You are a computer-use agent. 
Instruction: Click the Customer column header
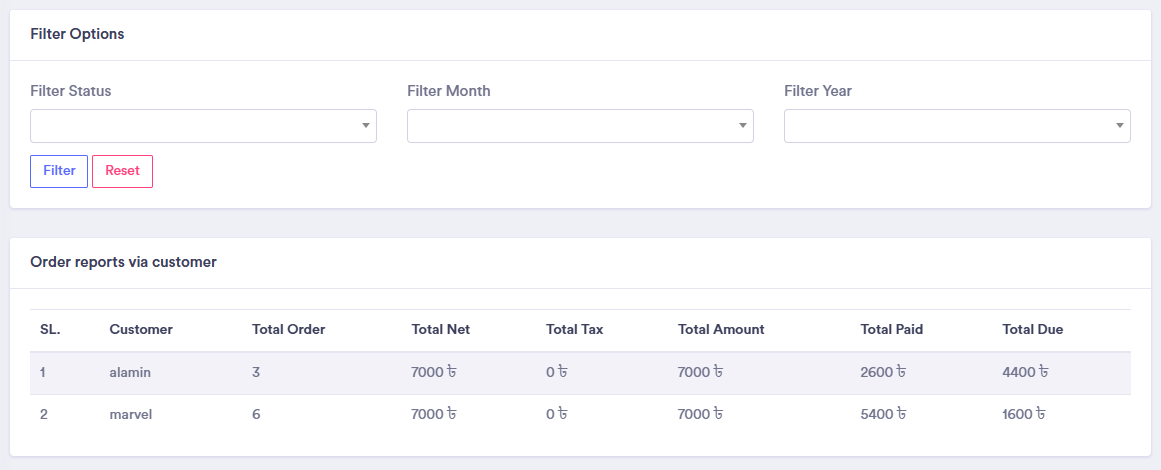coord(141,330)
